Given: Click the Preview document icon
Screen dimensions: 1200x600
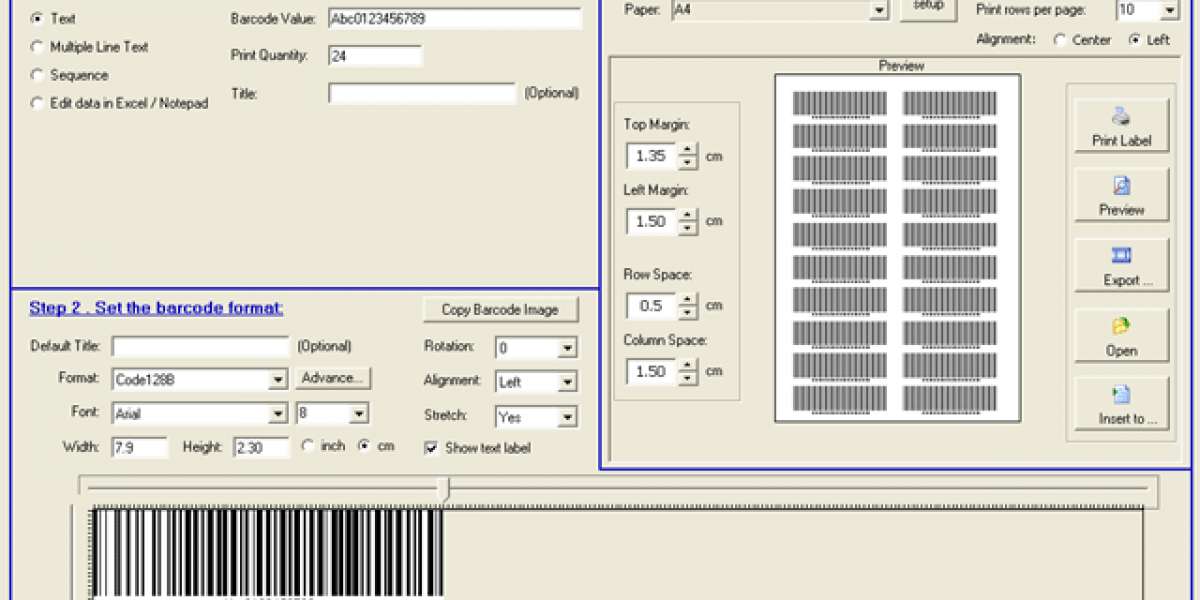Looking at the screenshot, I should (x=1121, y=186).
